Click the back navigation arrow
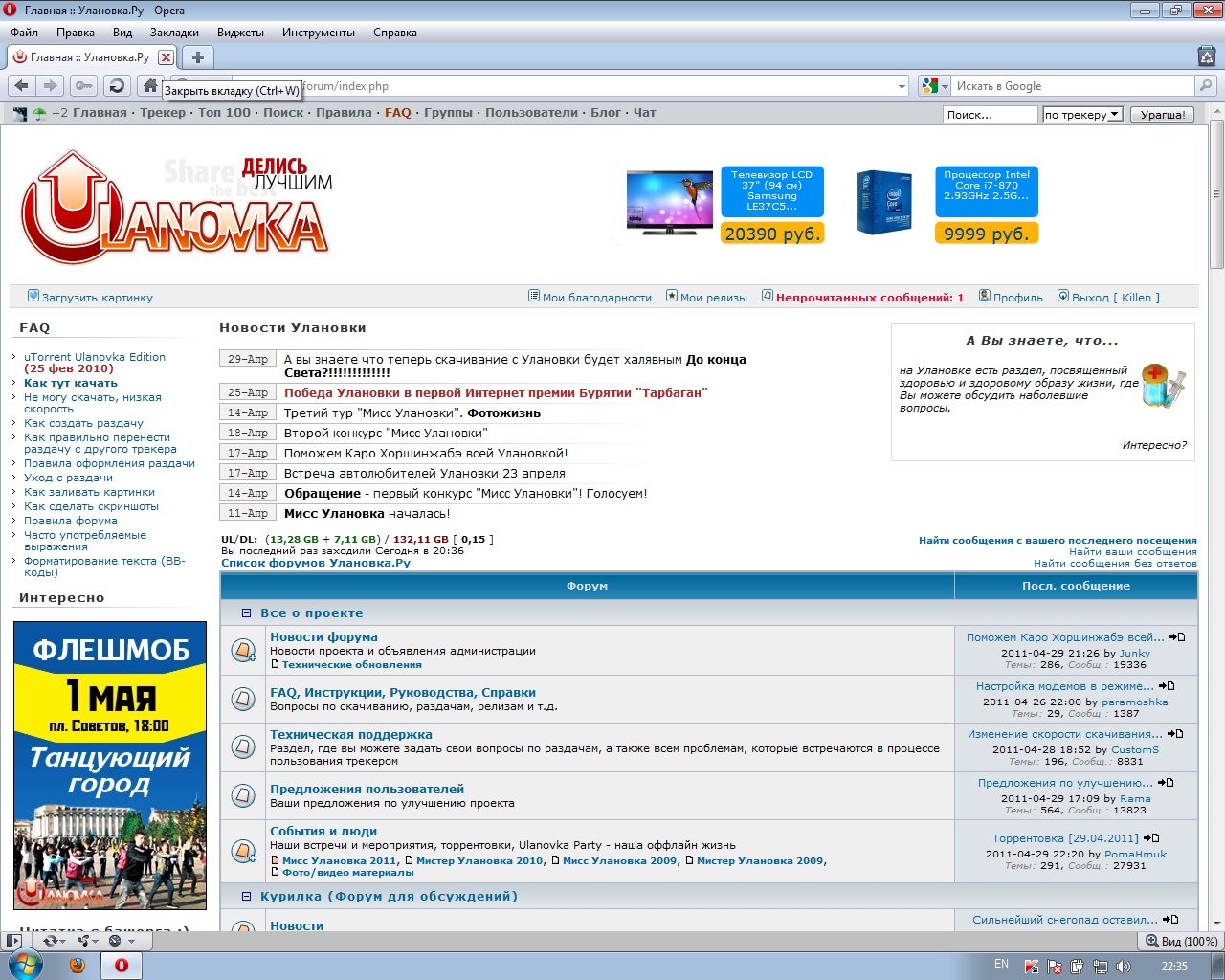 pos(21,85)
